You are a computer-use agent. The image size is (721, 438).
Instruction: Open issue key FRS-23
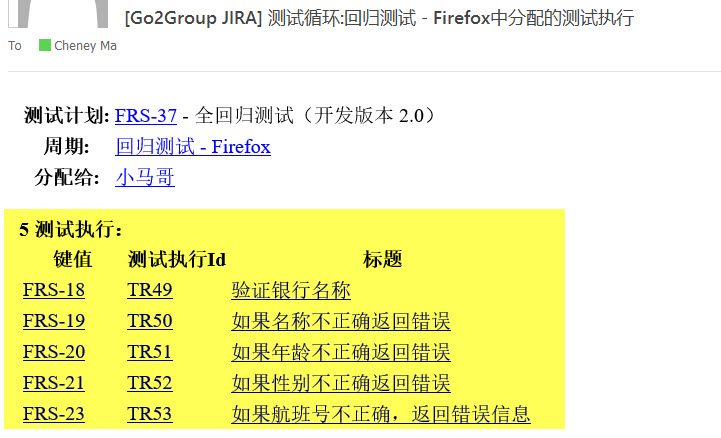point(54,414)
